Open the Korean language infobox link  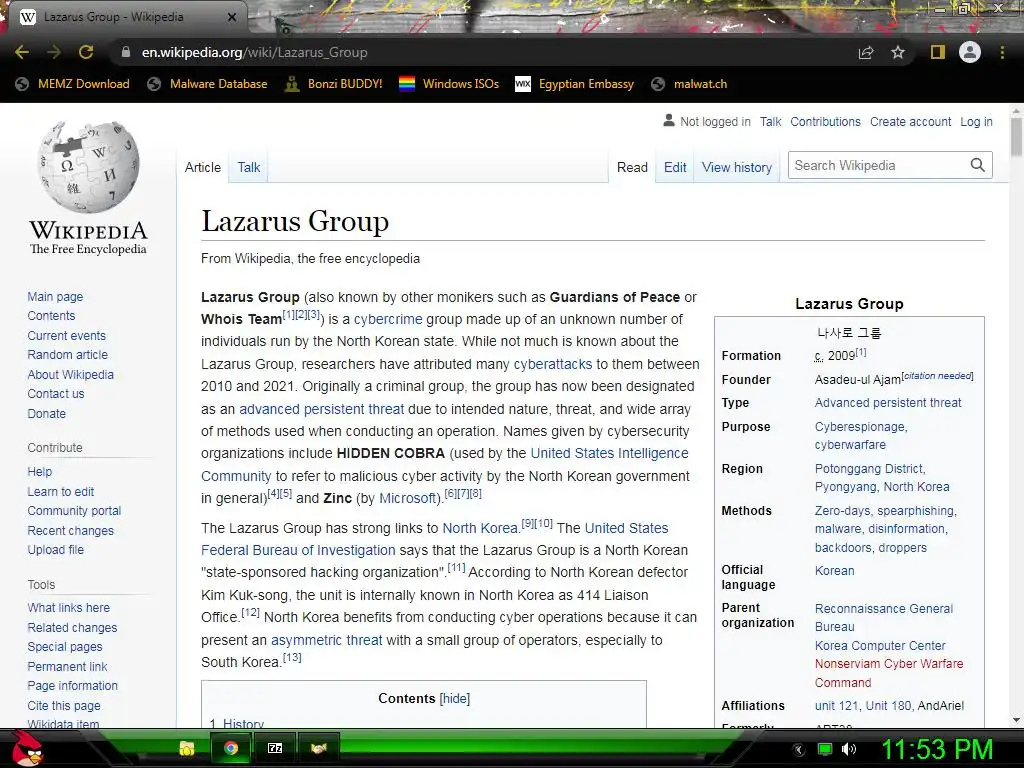[834, 571]
